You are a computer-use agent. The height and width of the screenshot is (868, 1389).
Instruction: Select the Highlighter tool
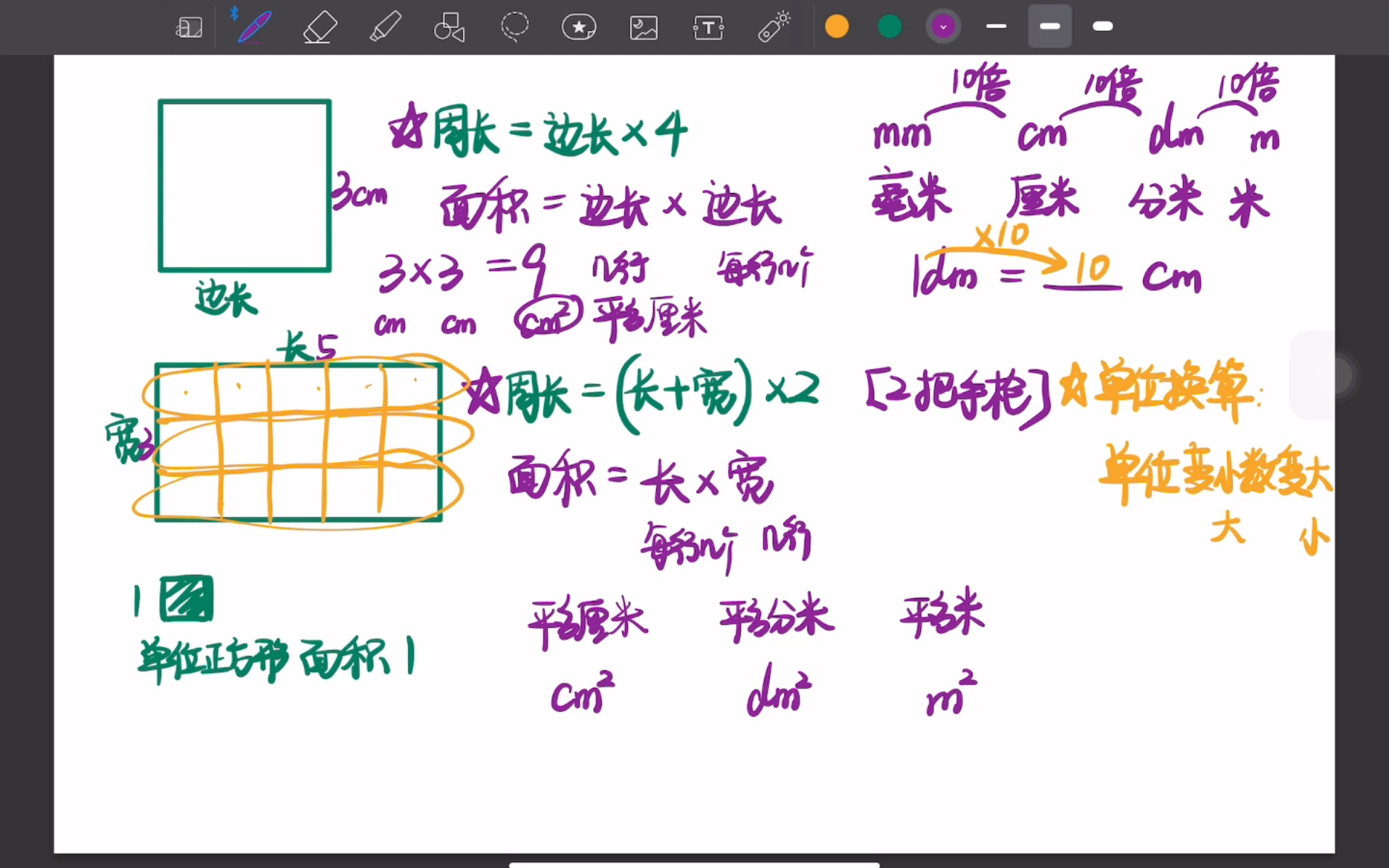click(x=385, y=27)
